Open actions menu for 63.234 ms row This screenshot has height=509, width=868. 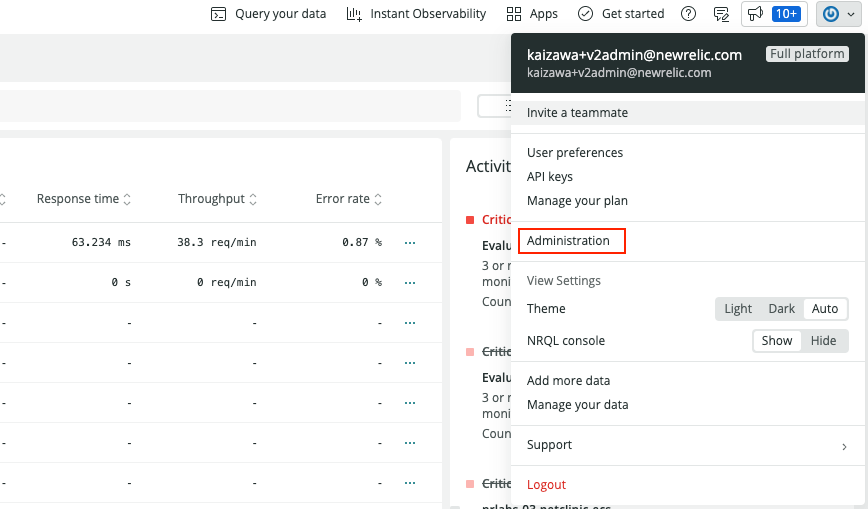pyautogui.click(x=410, y=243)
